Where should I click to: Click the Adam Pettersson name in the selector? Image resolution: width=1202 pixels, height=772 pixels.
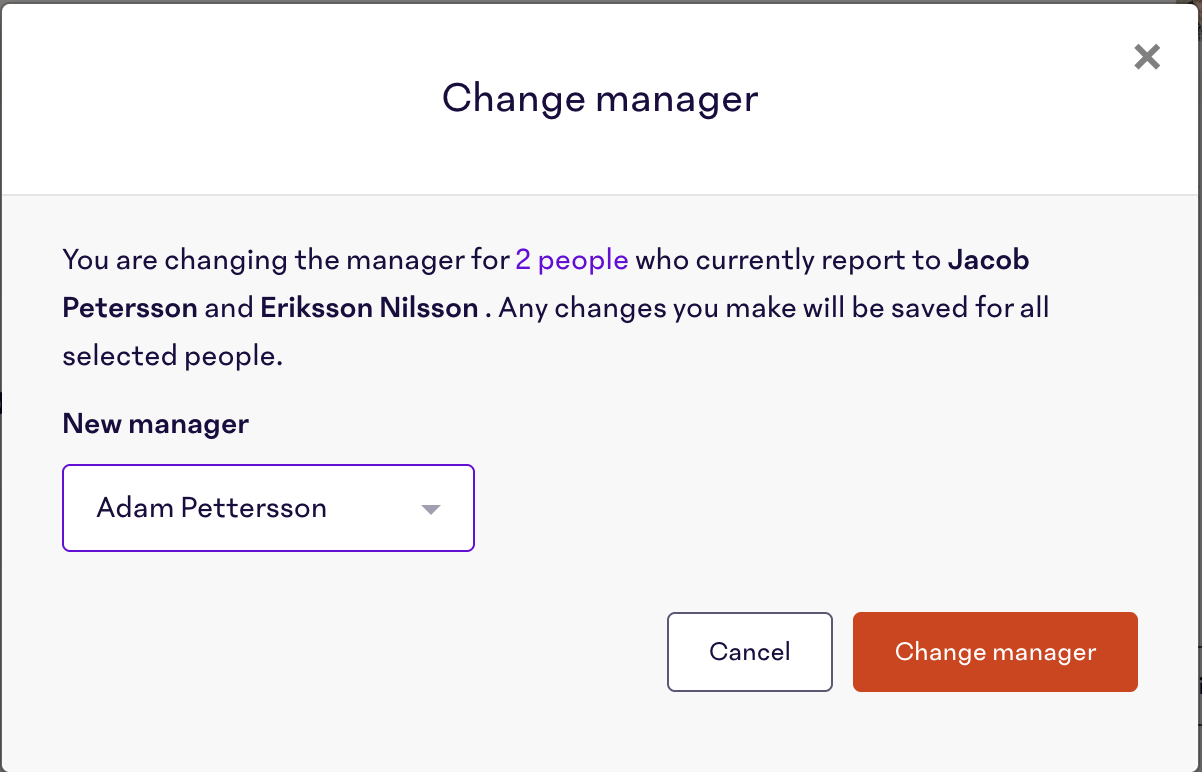tap(211, 508)
